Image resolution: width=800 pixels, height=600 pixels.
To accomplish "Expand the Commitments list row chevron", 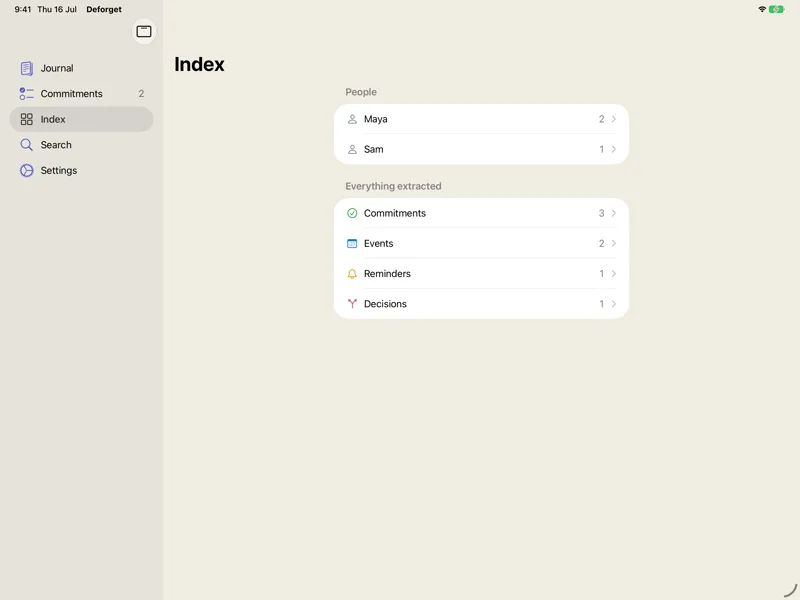I will (x=614, y=213).
